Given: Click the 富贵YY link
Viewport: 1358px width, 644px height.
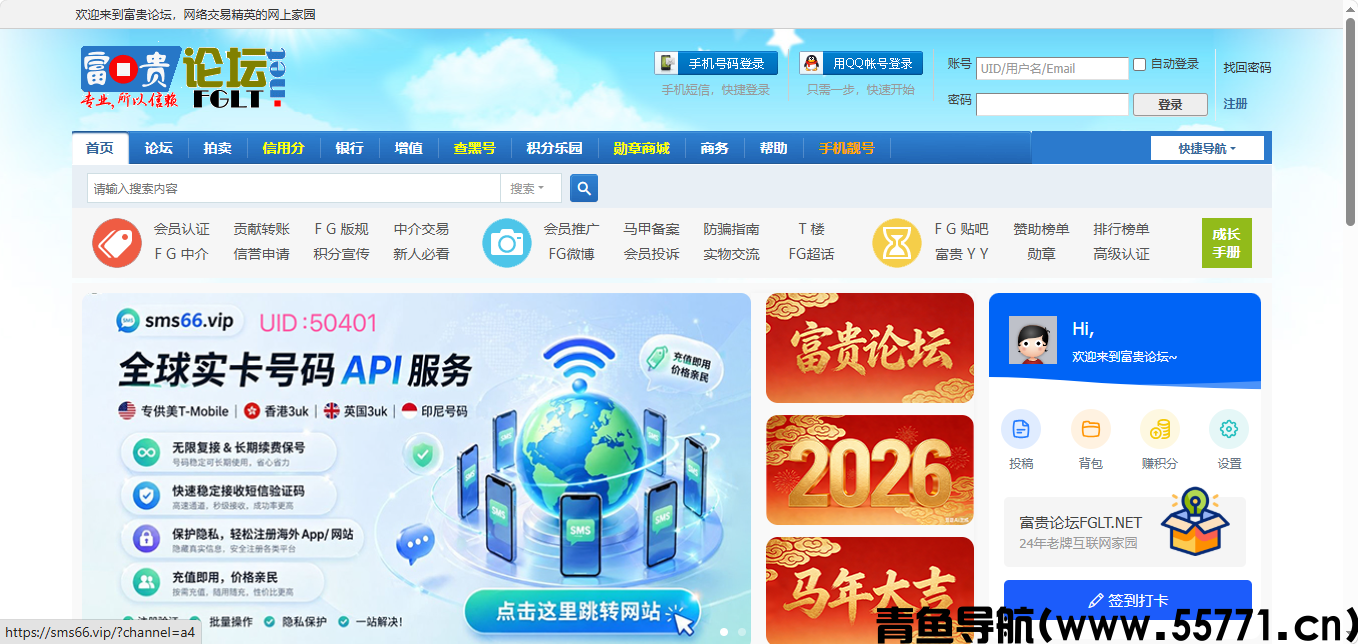Looking at the screenshot, I should click(x=961, y=254).
